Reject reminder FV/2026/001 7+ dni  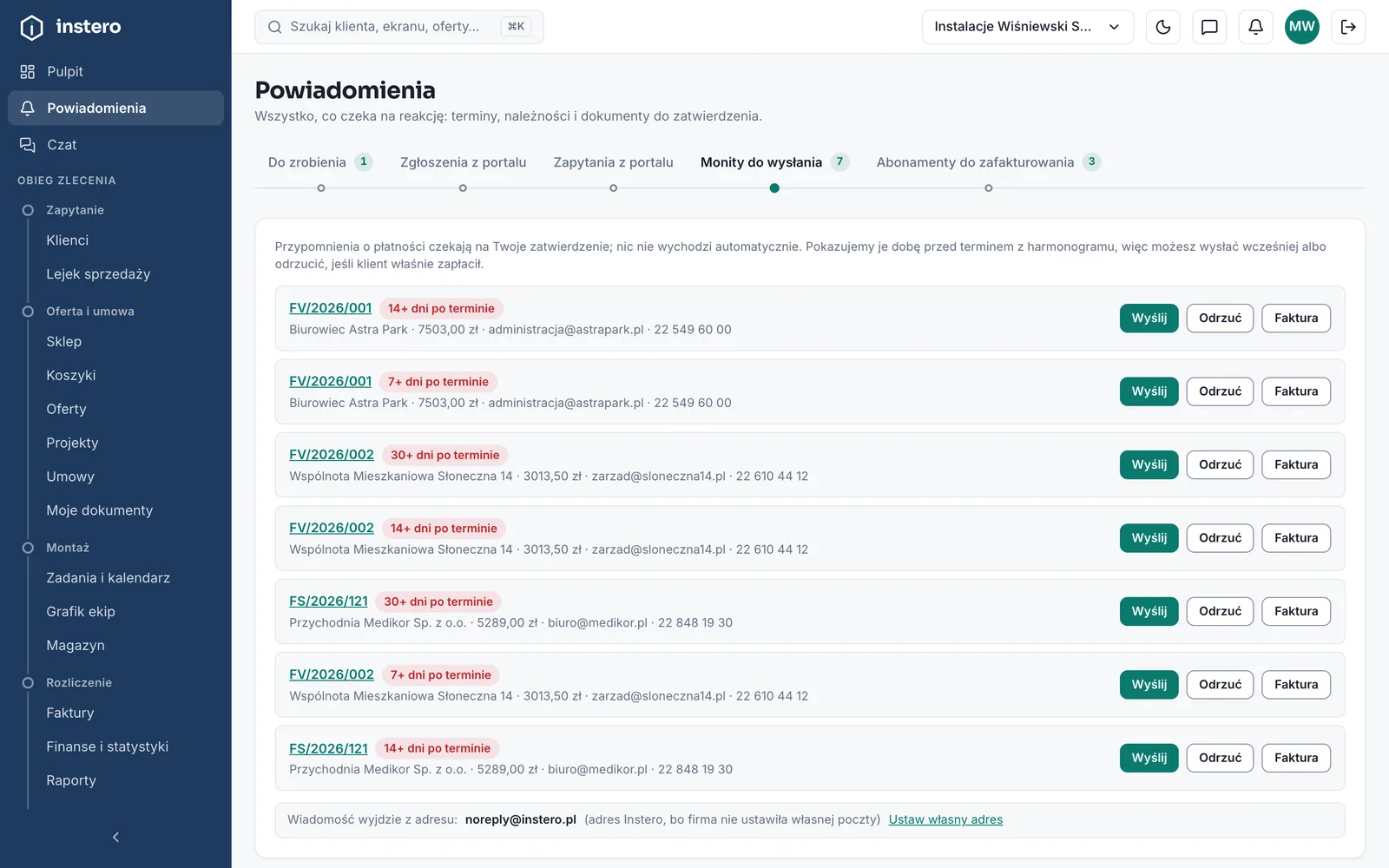(x=1220, y=391)
